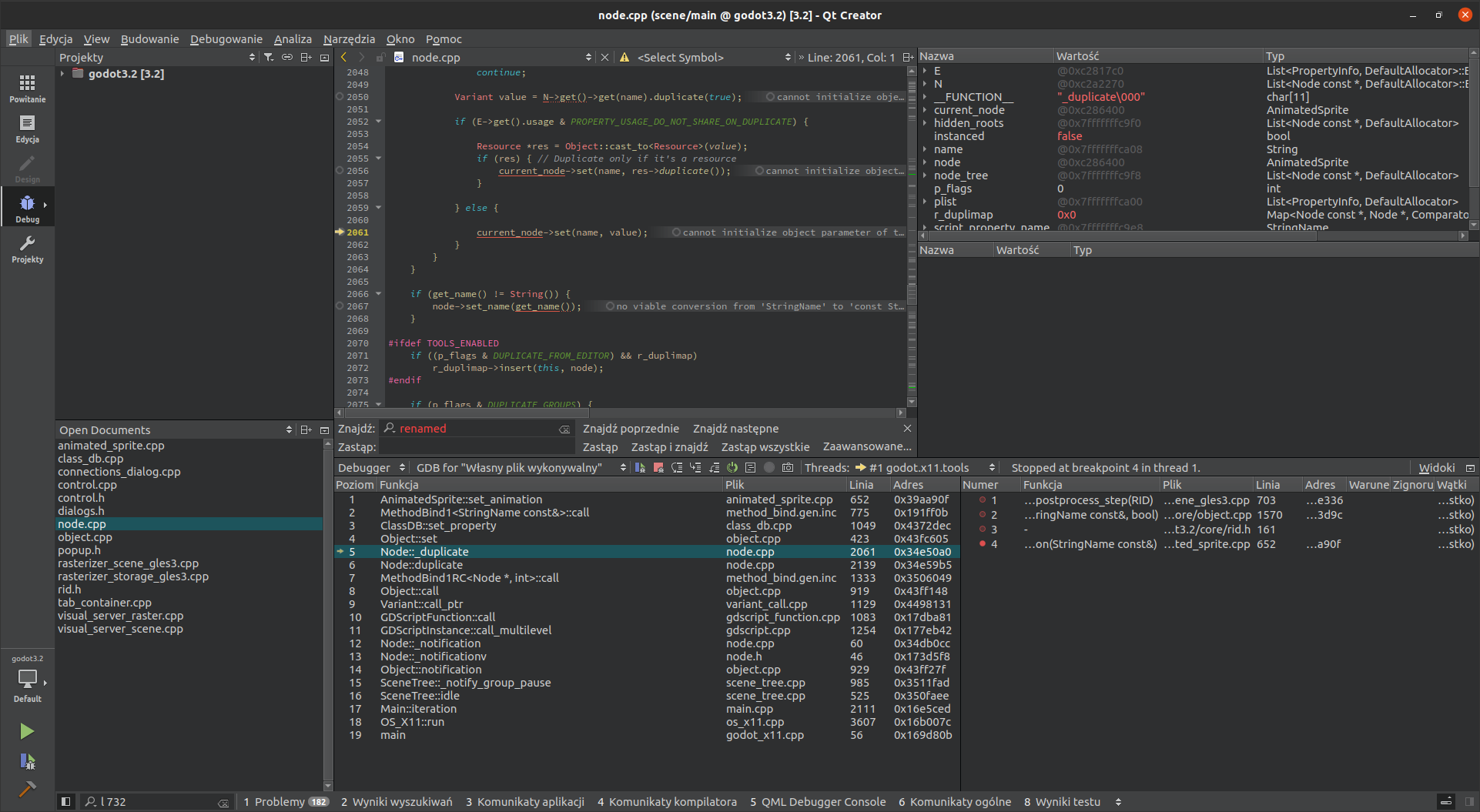Open the Plik menu

(18, 39)
